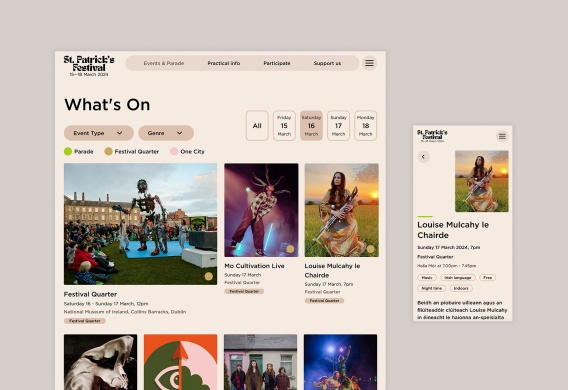
Task: Click Festival Quarter tag under Louise Mulcahy card
Action: (x=324, y=301)
